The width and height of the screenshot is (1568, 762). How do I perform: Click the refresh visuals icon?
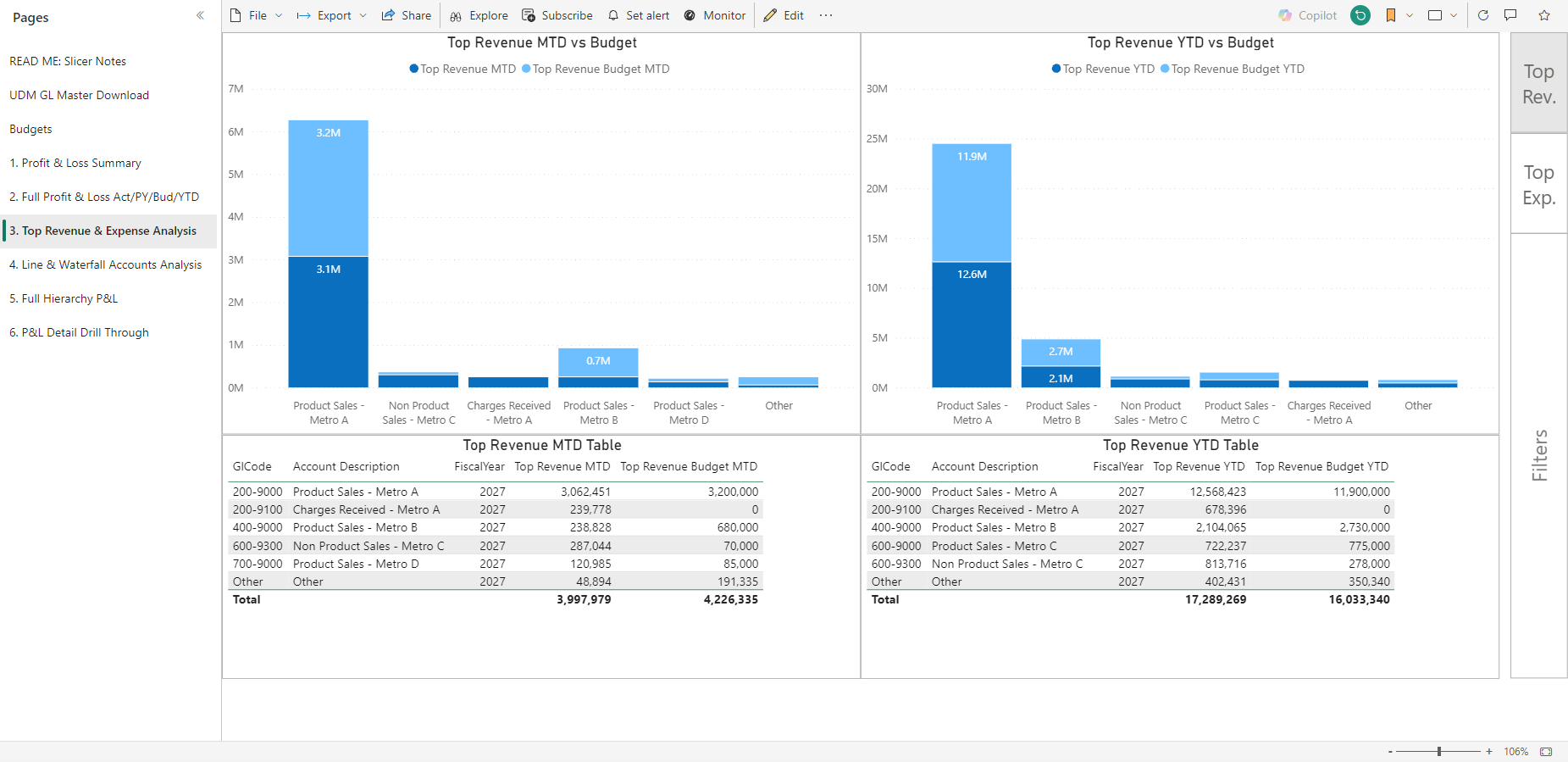1483,15
